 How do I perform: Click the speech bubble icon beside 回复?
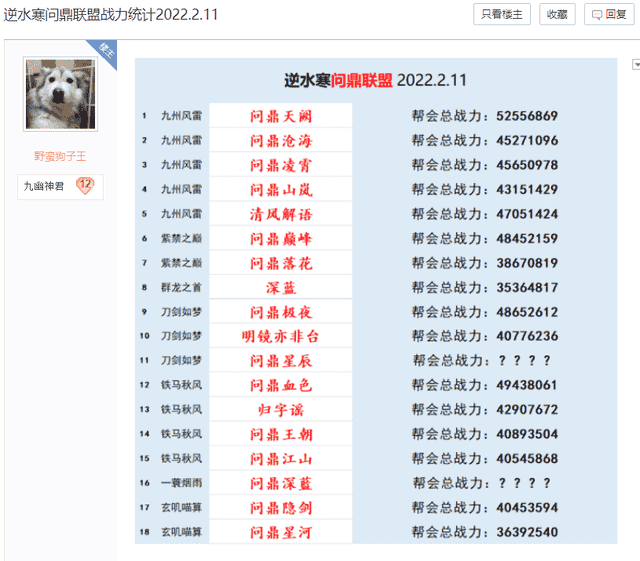[x=597, y=15]
